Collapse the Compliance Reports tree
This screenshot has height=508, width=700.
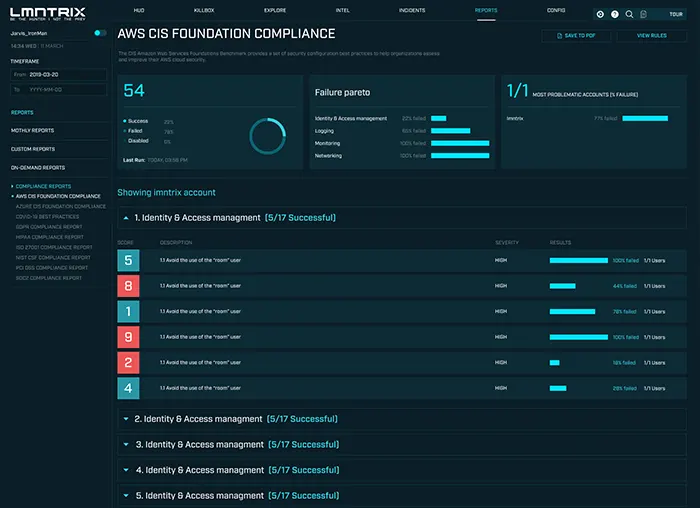[12, 186]
